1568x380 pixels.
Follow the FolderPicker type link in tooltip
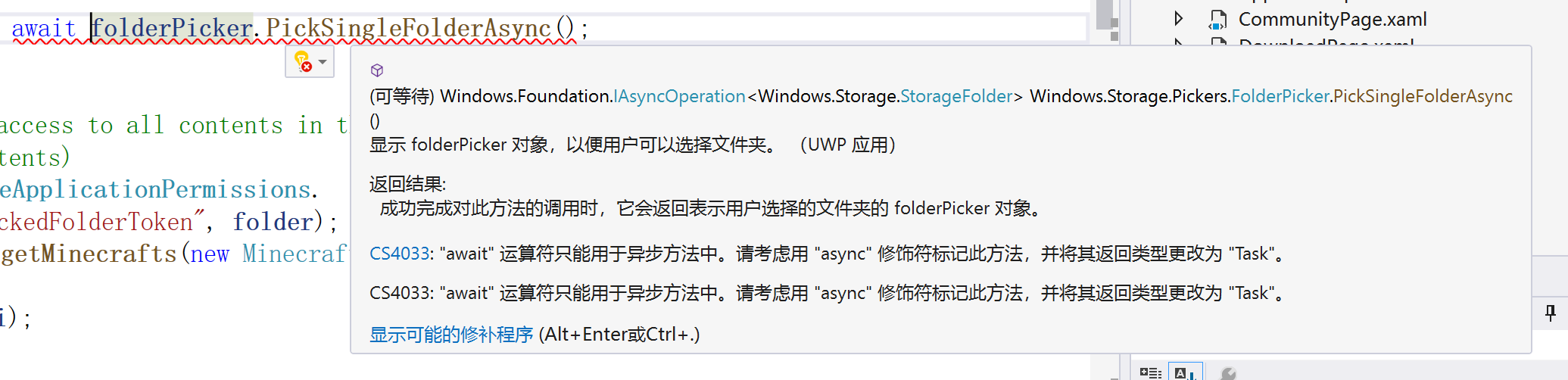1280,96
